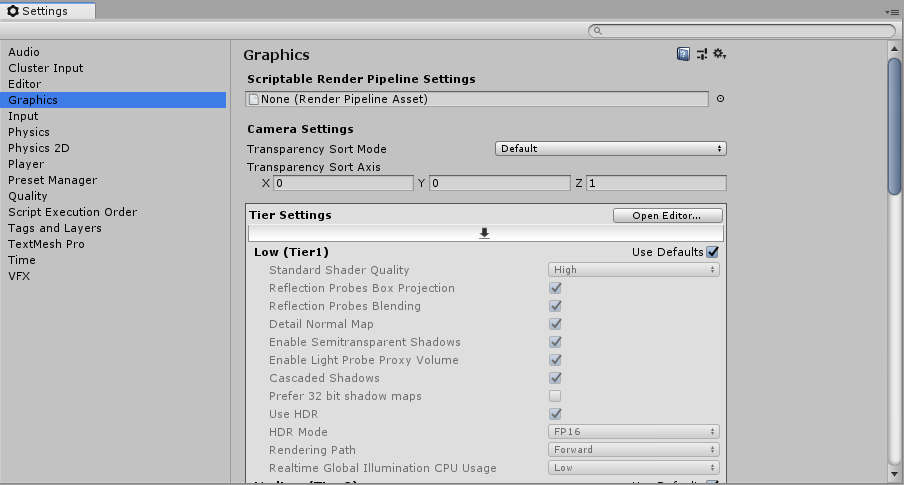Click the Low (Tier1) heading
Image resolution: width=904 pixels, height=485 pixels.
point(291,252)
